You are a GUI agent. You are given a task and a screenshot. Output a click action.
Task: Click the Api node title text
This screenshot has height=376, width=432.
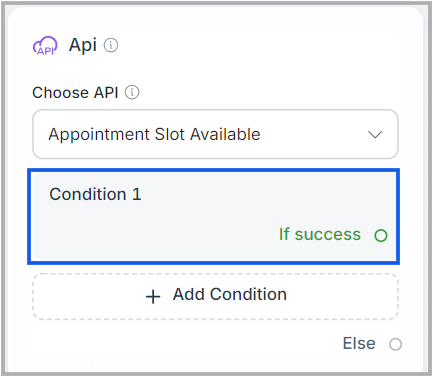(x=83, y=45)
